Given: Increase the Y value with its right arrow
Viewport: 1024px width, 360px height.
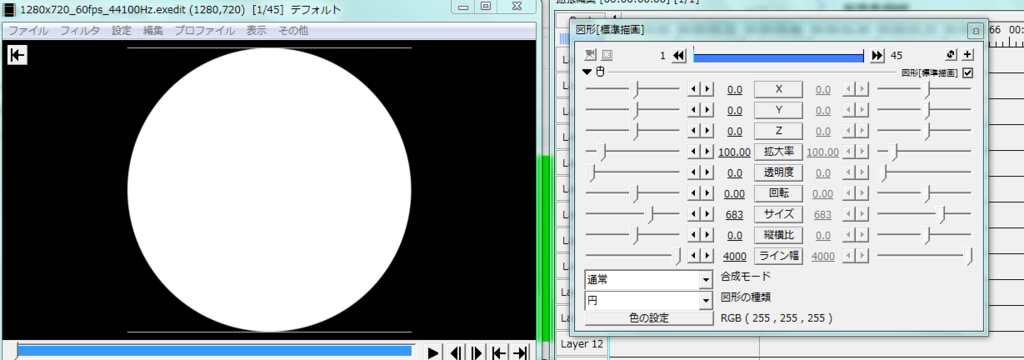Looking at the screenshot, I should click(x=707, y=110).
